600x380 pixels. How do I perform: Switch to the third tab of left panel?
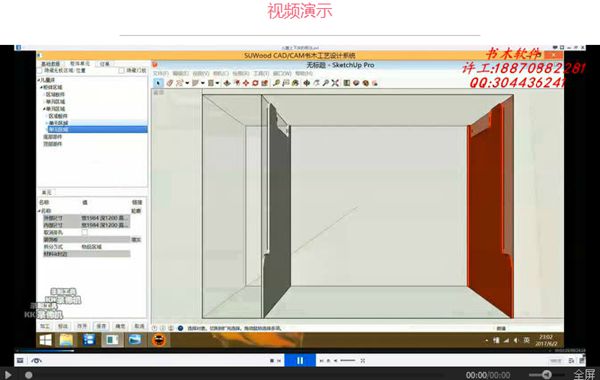(x=105, y=64)
